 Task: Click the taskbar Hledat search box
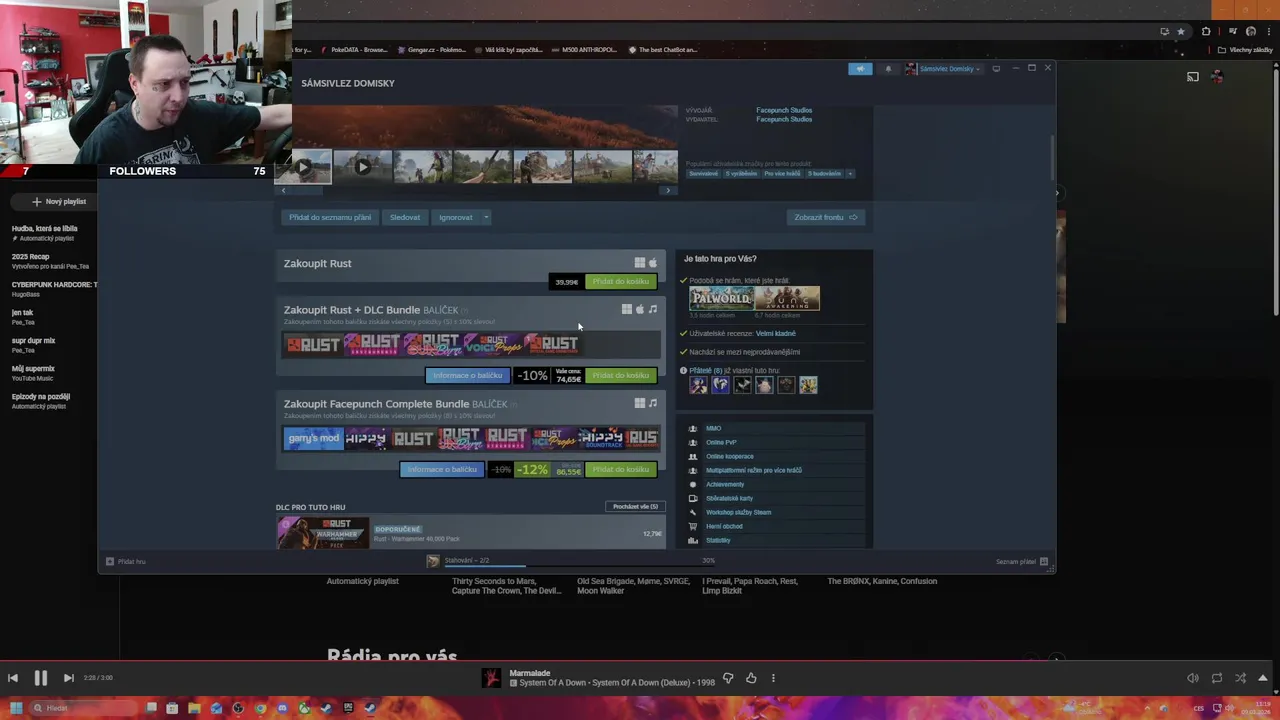point(82,708)
